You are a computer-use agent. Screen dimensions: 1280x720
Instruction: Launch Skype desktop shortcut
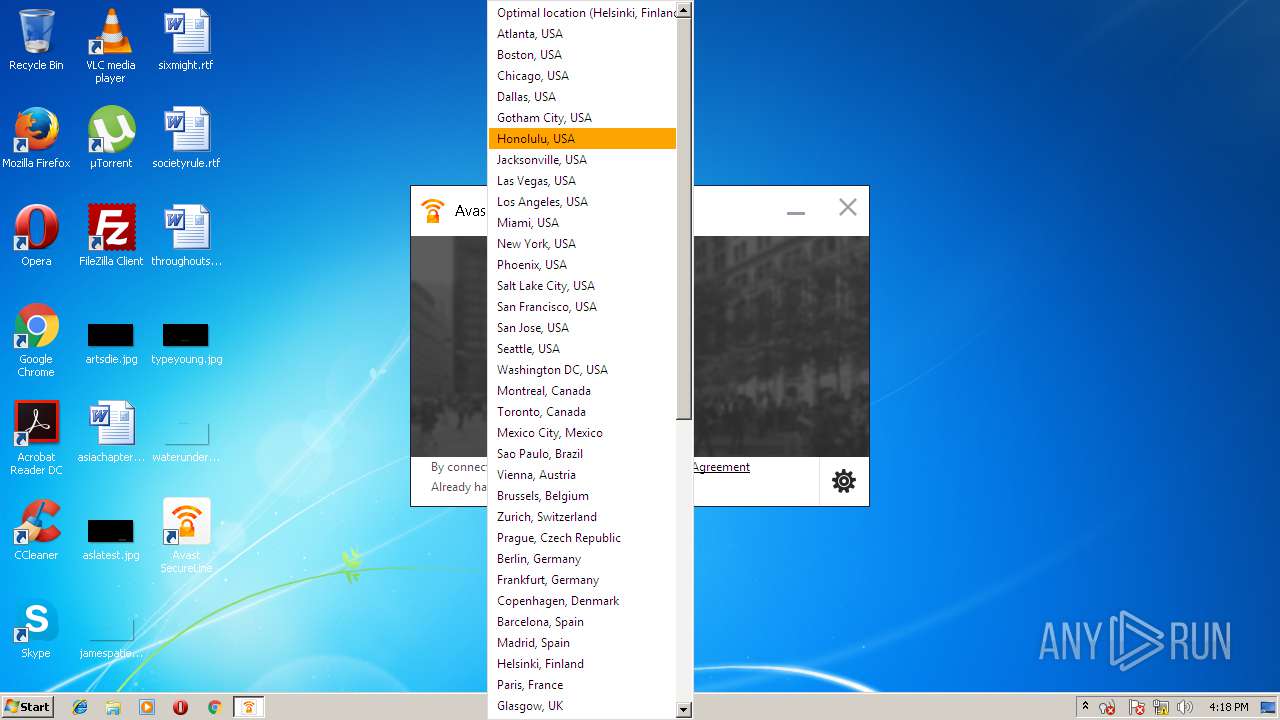[x=36, y=628]
